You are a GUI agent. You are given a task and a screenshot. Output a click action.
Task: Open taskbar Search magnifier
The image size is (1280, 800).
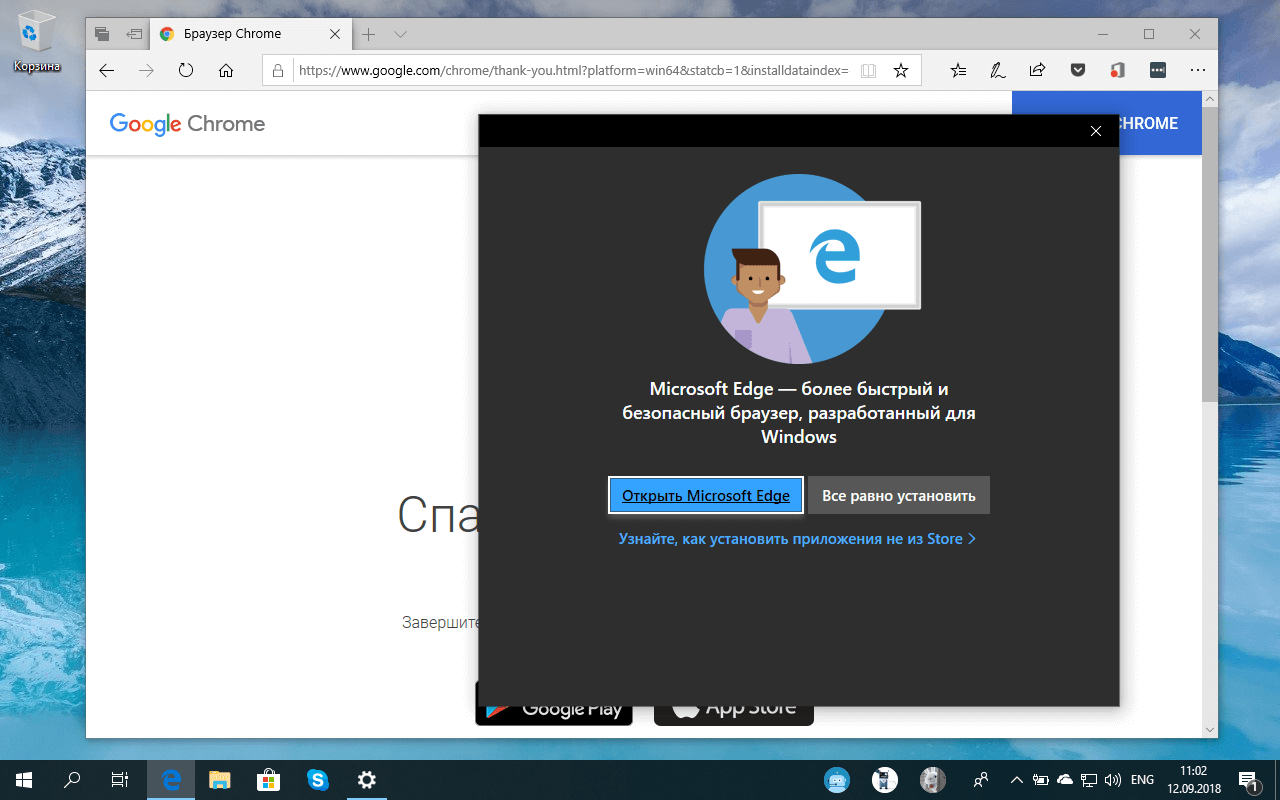[x=72, y=780]
